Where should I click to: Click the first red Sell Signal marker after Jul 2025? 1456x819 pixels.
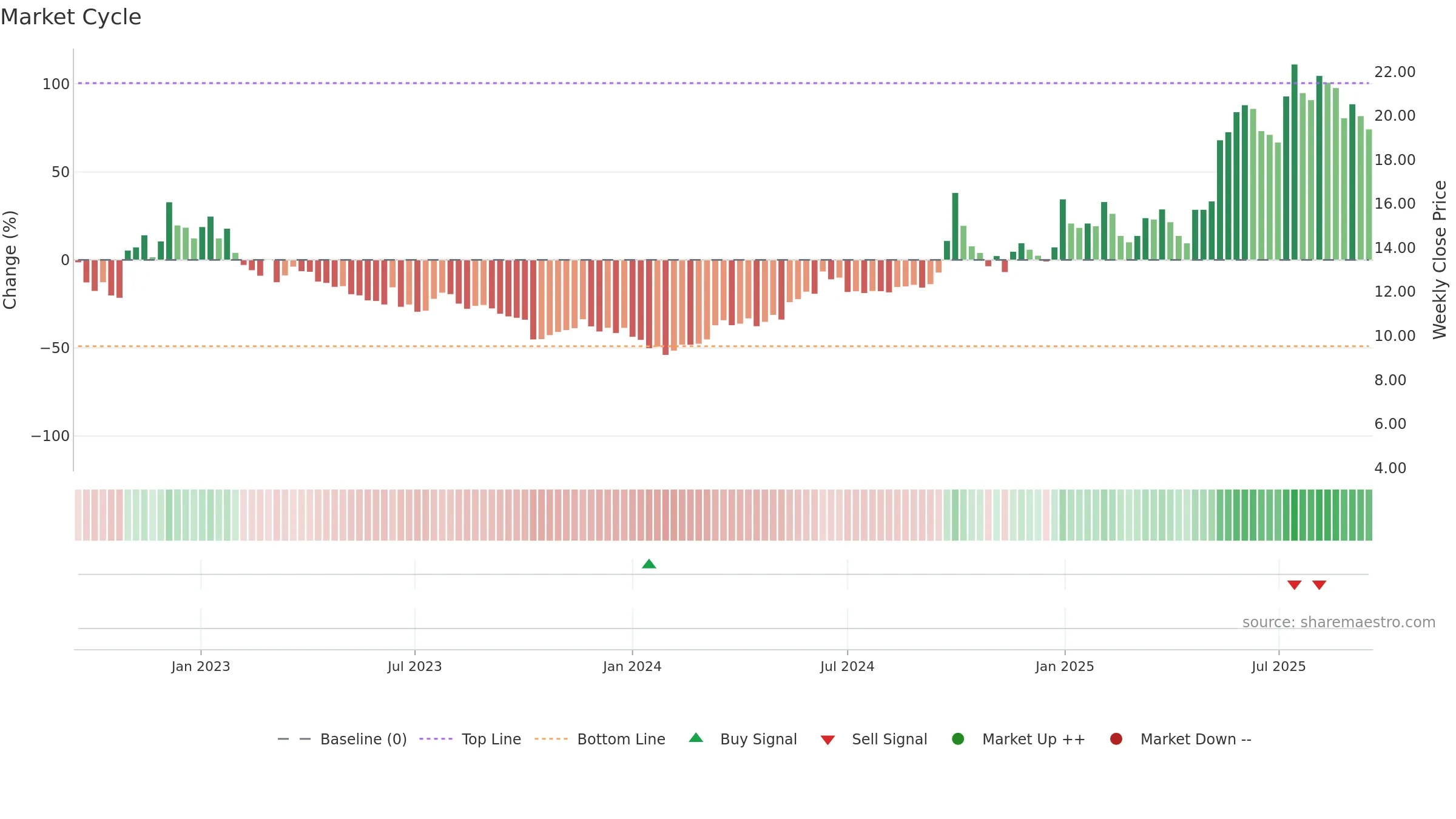[x=1295, y=585]
